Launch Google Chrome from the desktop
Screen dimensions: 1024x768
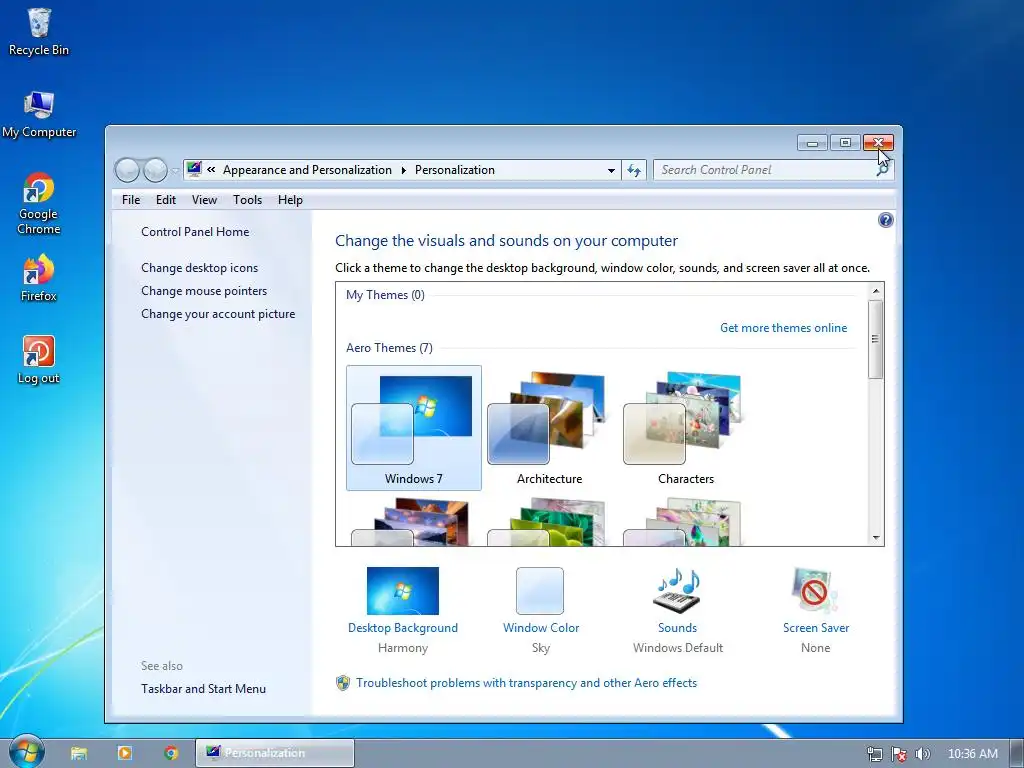(39, 203)
